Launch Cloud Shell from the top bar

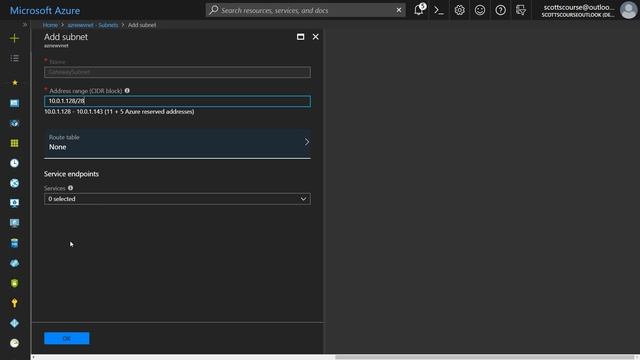pyautogui.click(x=439, y=10)
